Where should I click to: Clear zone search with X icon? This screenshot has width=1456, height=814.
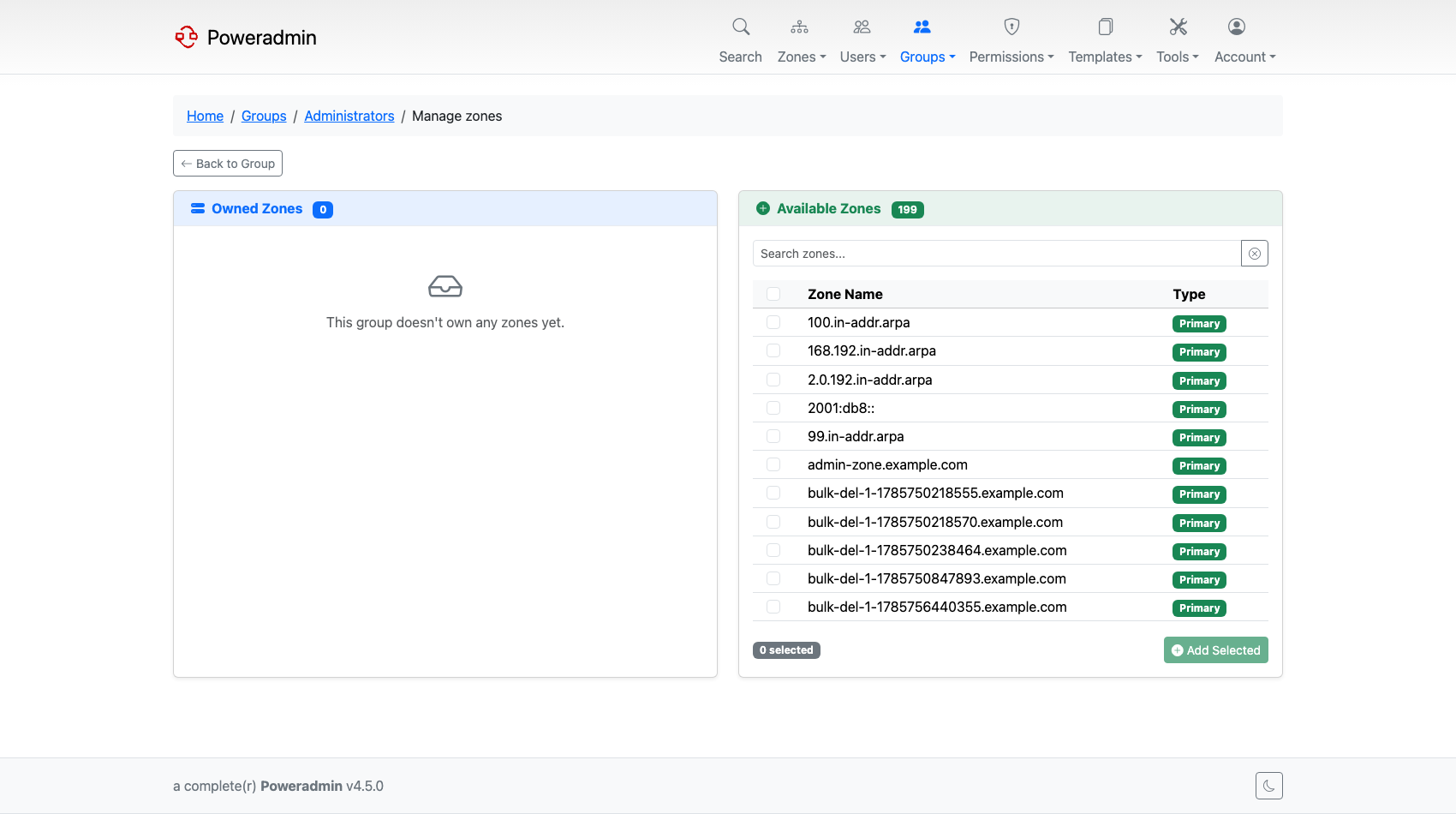[x=1255, y=254]
